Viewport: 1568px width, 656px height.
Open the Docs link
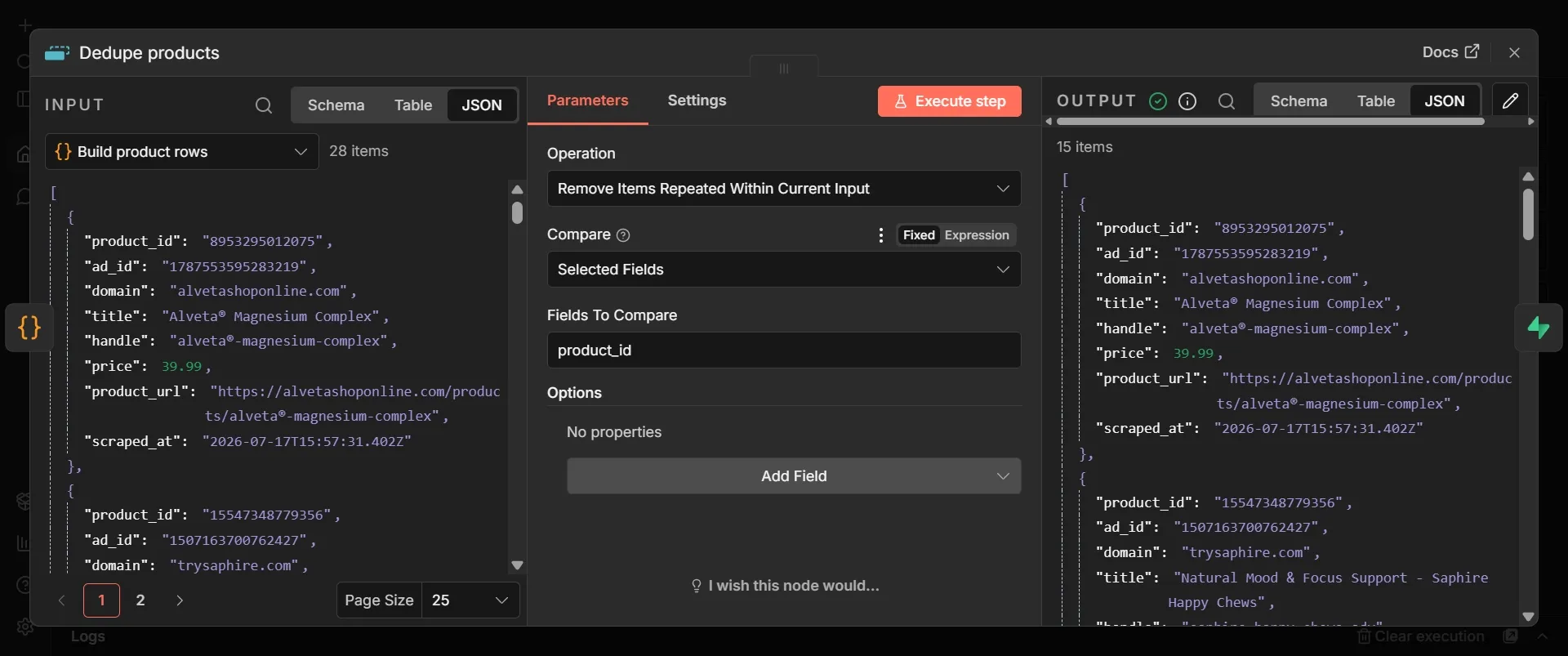point(1450,52)
